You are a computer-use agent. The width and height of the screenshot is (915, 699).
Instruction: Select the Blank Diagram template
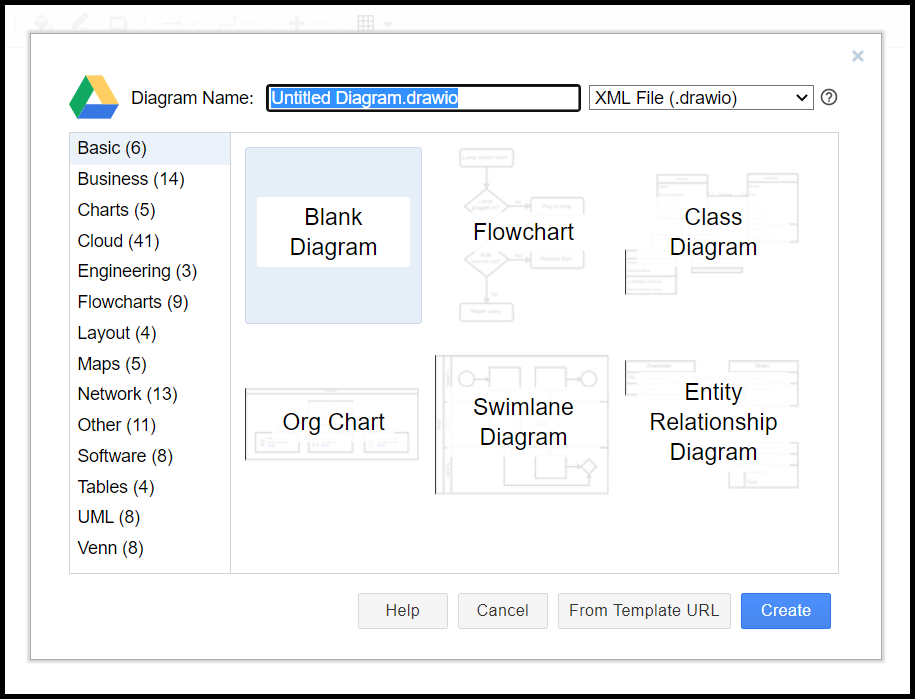(x=333, y=235)
